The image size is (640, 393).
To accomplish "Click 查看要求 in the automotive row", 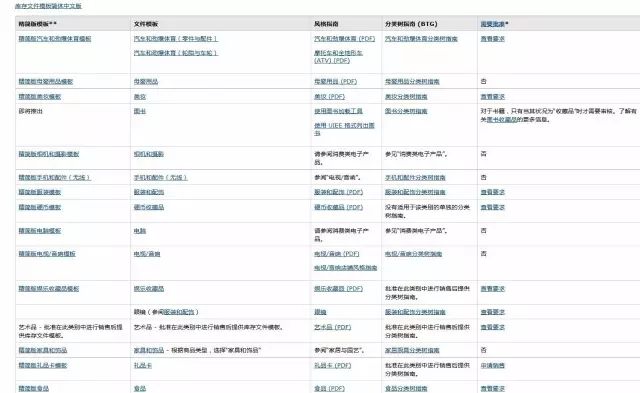I will 493,39.
